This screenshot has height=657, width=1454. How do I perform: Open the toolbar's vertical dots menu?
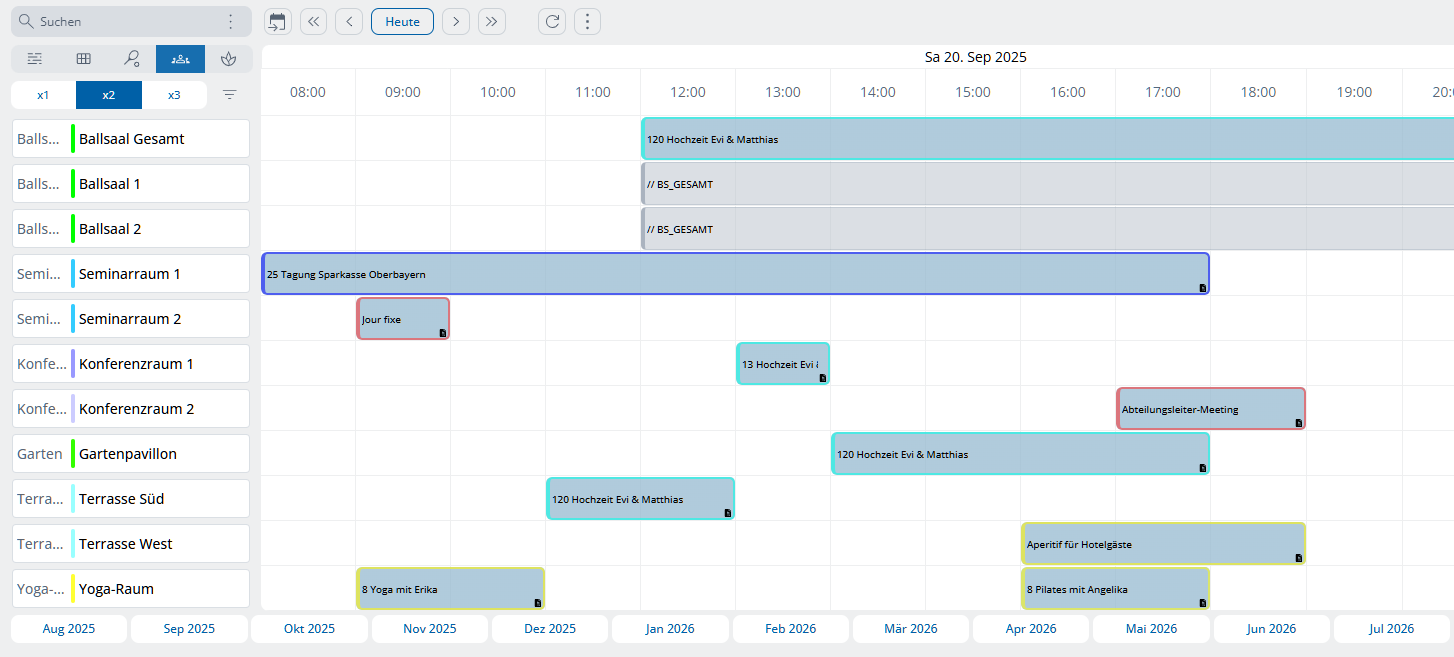coord(587,22)
